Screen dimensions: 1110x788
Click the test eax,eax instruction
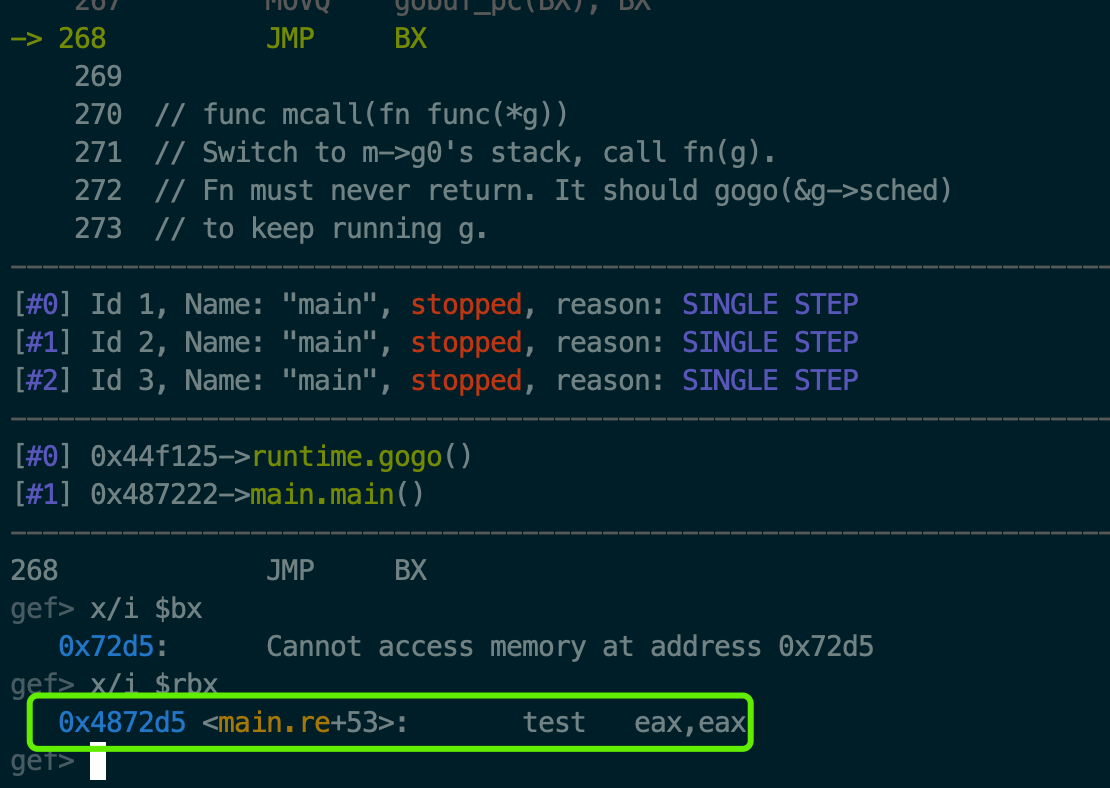click(635, 722)
